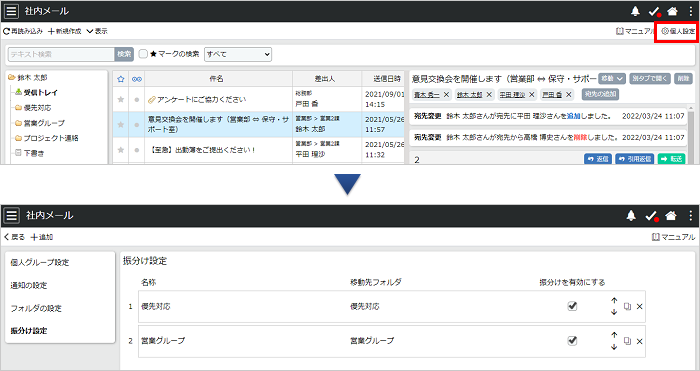700x371 pixels.
Task: Click 別タブで開く button
Action: coord(650,79)
